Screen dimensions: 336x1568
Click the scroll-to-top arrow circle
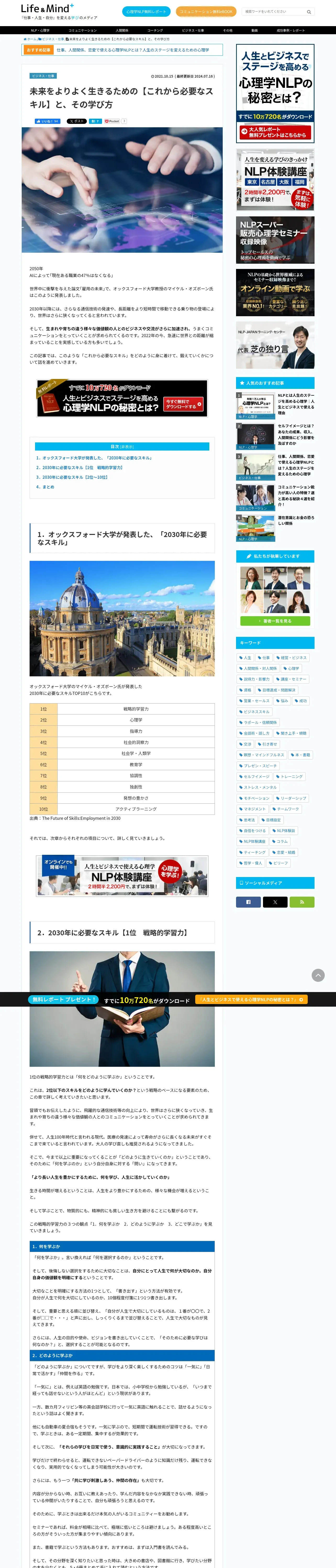(318, 975)
